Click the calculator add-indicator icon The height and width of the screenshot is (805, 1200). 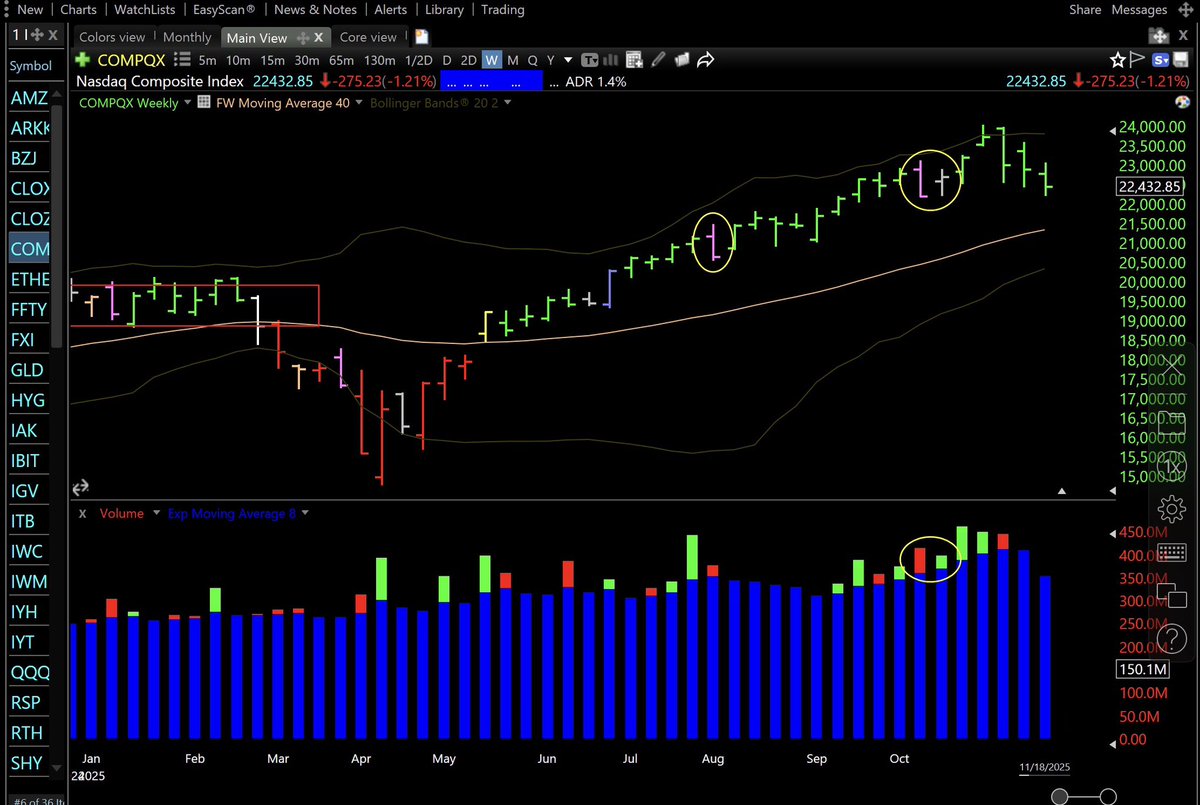634,59
